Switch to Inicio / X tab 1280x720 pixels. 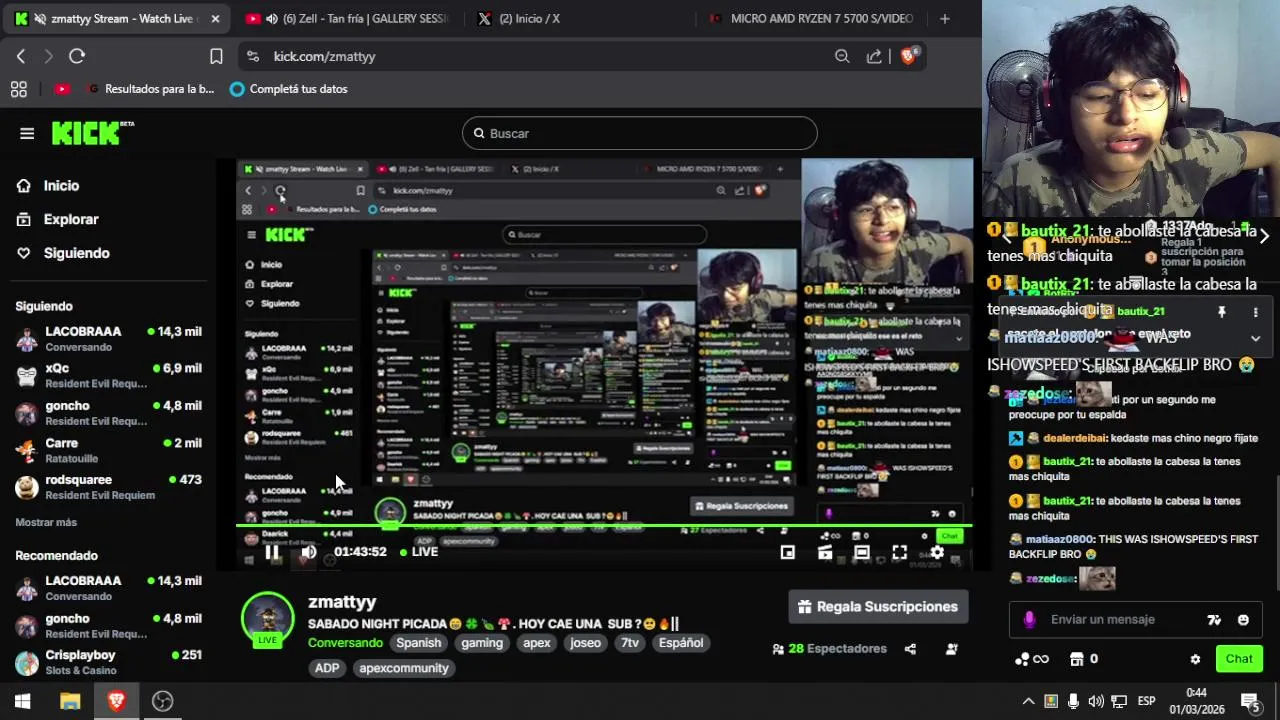click(580, 19)
